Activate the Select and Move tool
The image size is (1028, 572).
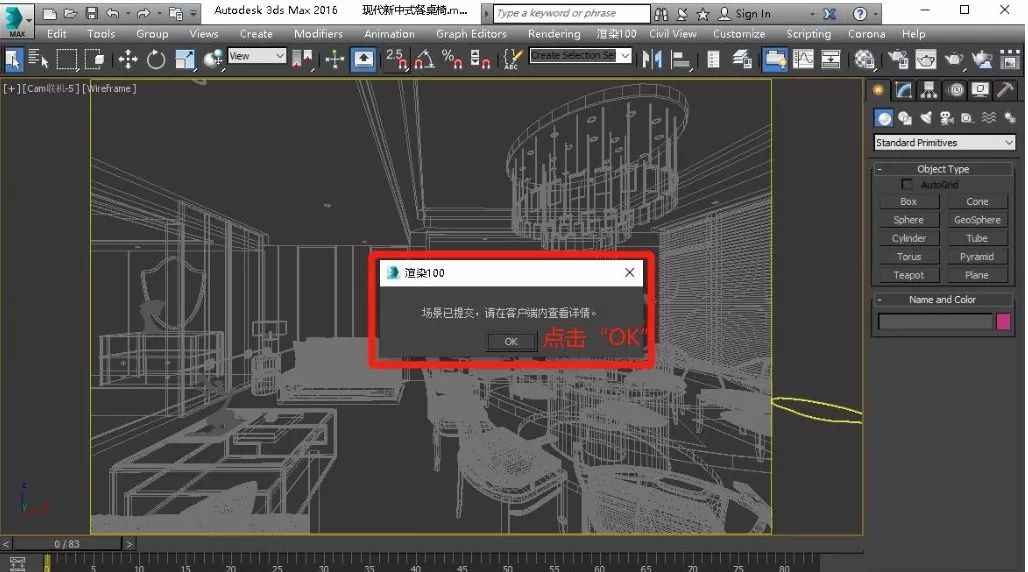[128, 60]
